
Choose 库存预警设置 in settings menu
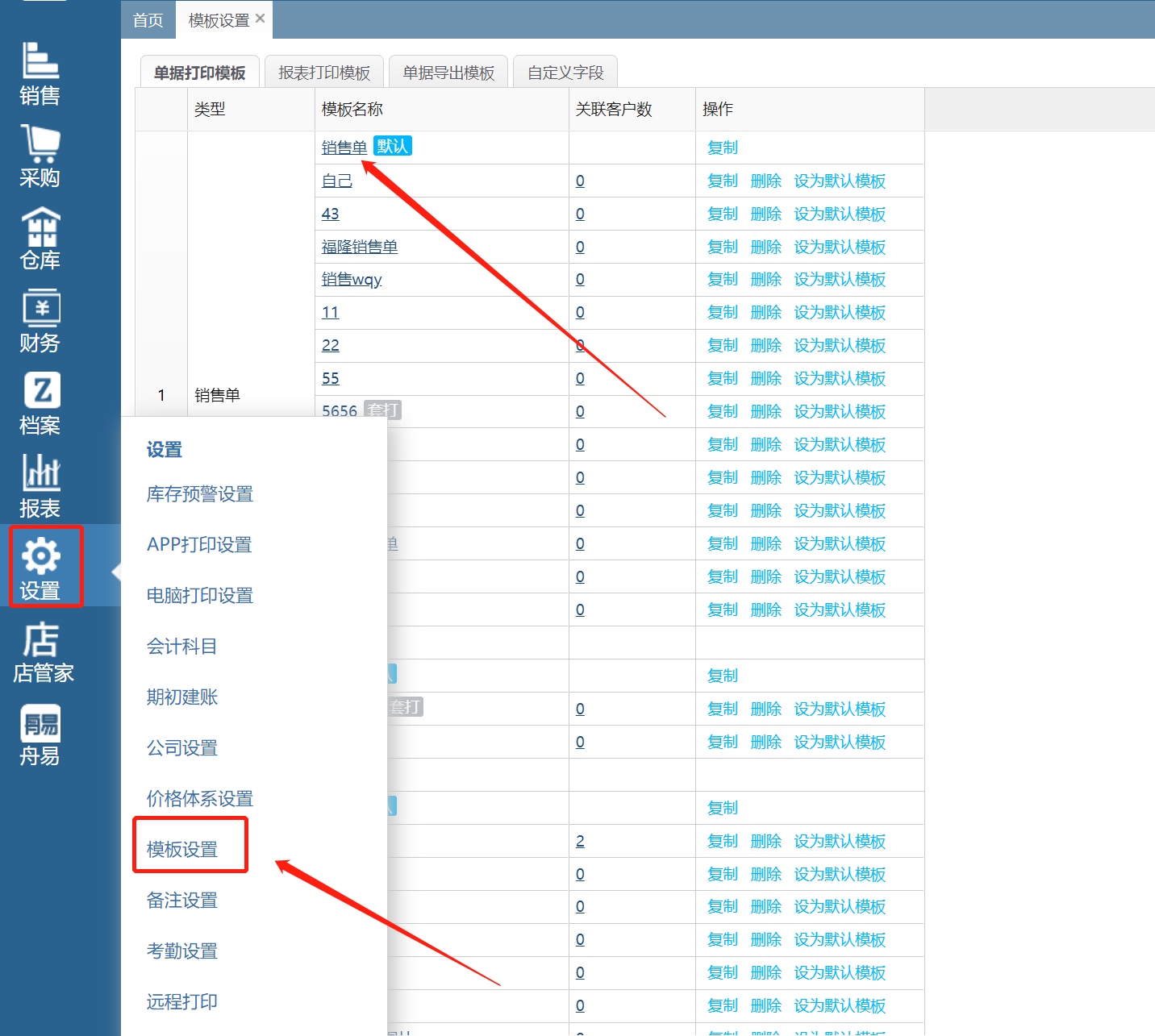tap(200, 494)
